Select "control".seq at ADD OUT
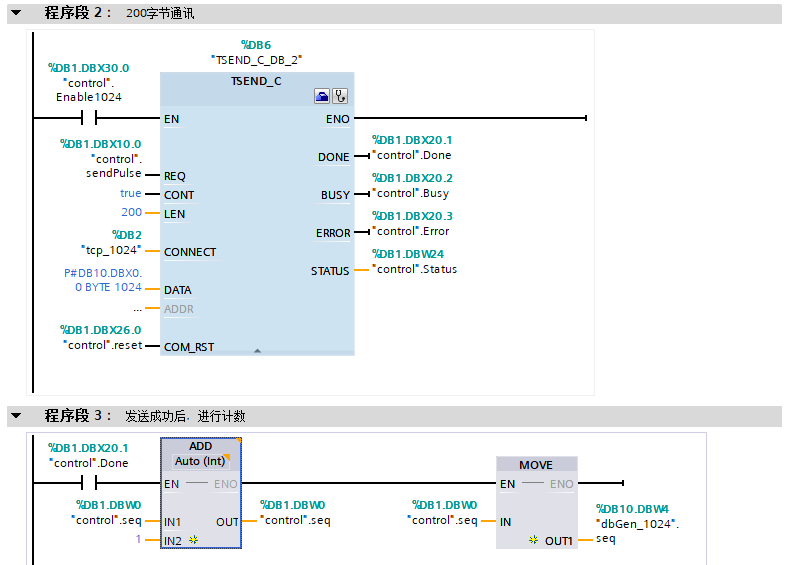Image resolution: width=794 pixels, height=565 pixels. coord(295,520)
